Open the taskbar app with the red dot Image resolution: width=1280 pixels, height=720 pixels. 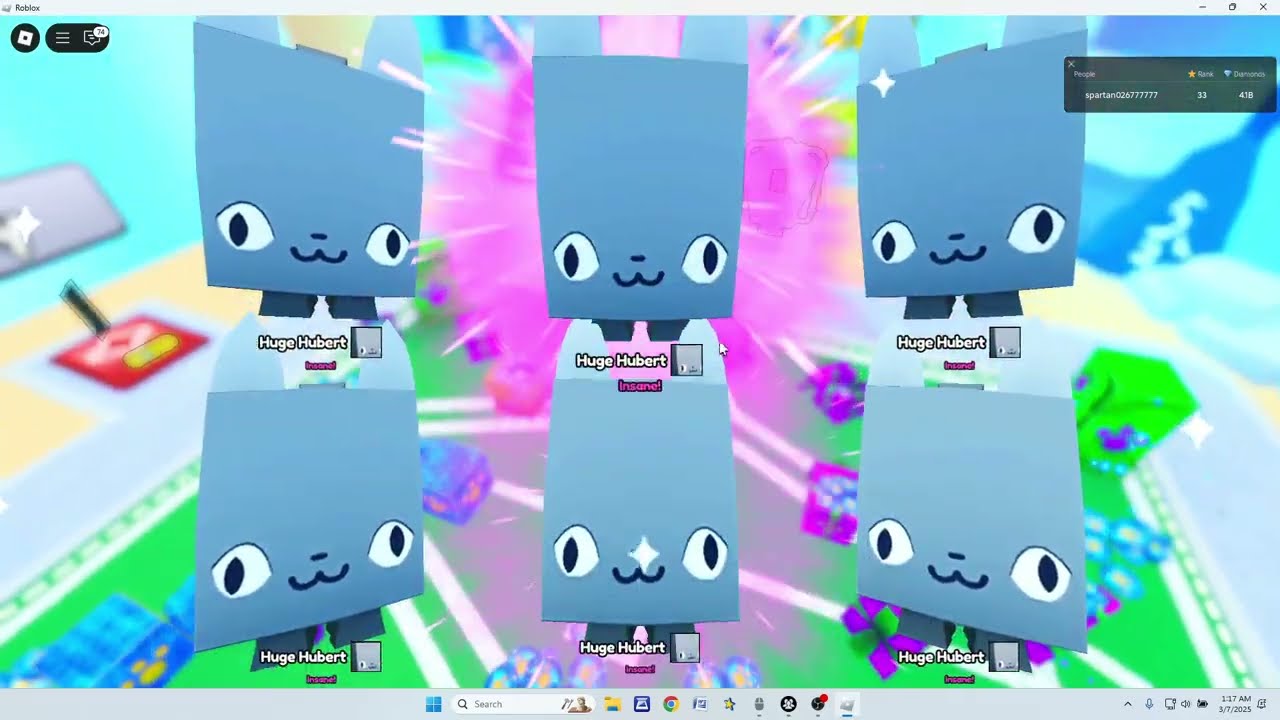[818, 704]
